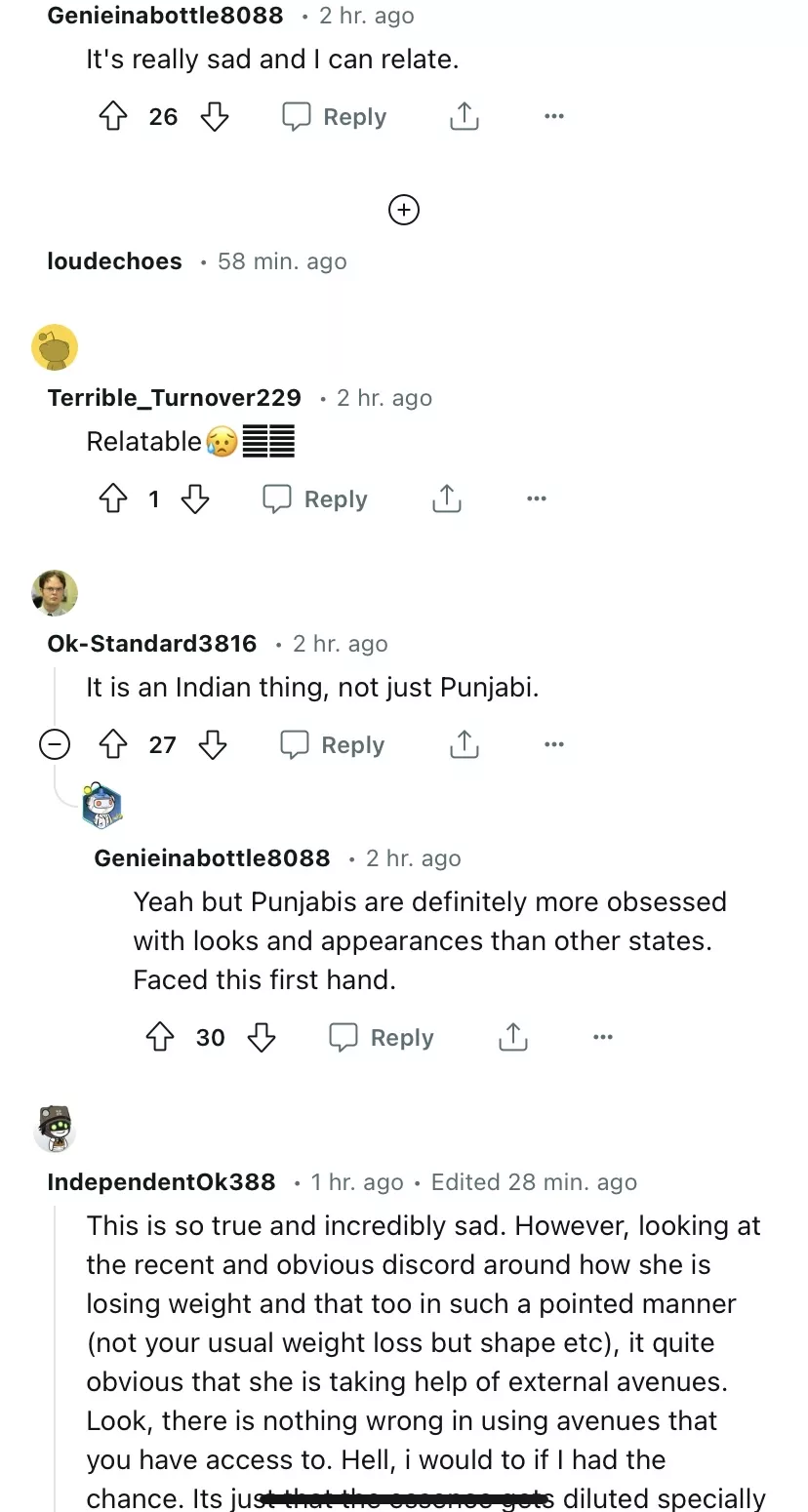Open more options on Ok-Standard3816's comment
808x1512 pixels.
pyautogui.click(x=554, y=745)
